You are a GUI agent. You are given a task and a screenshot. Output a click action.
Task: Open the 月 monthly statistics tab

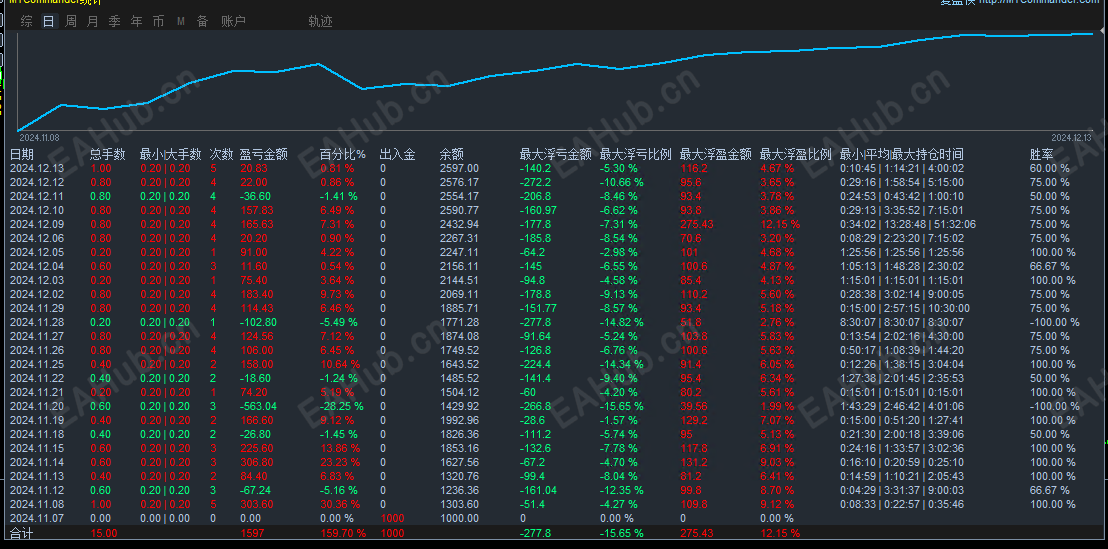click(93, 21)
